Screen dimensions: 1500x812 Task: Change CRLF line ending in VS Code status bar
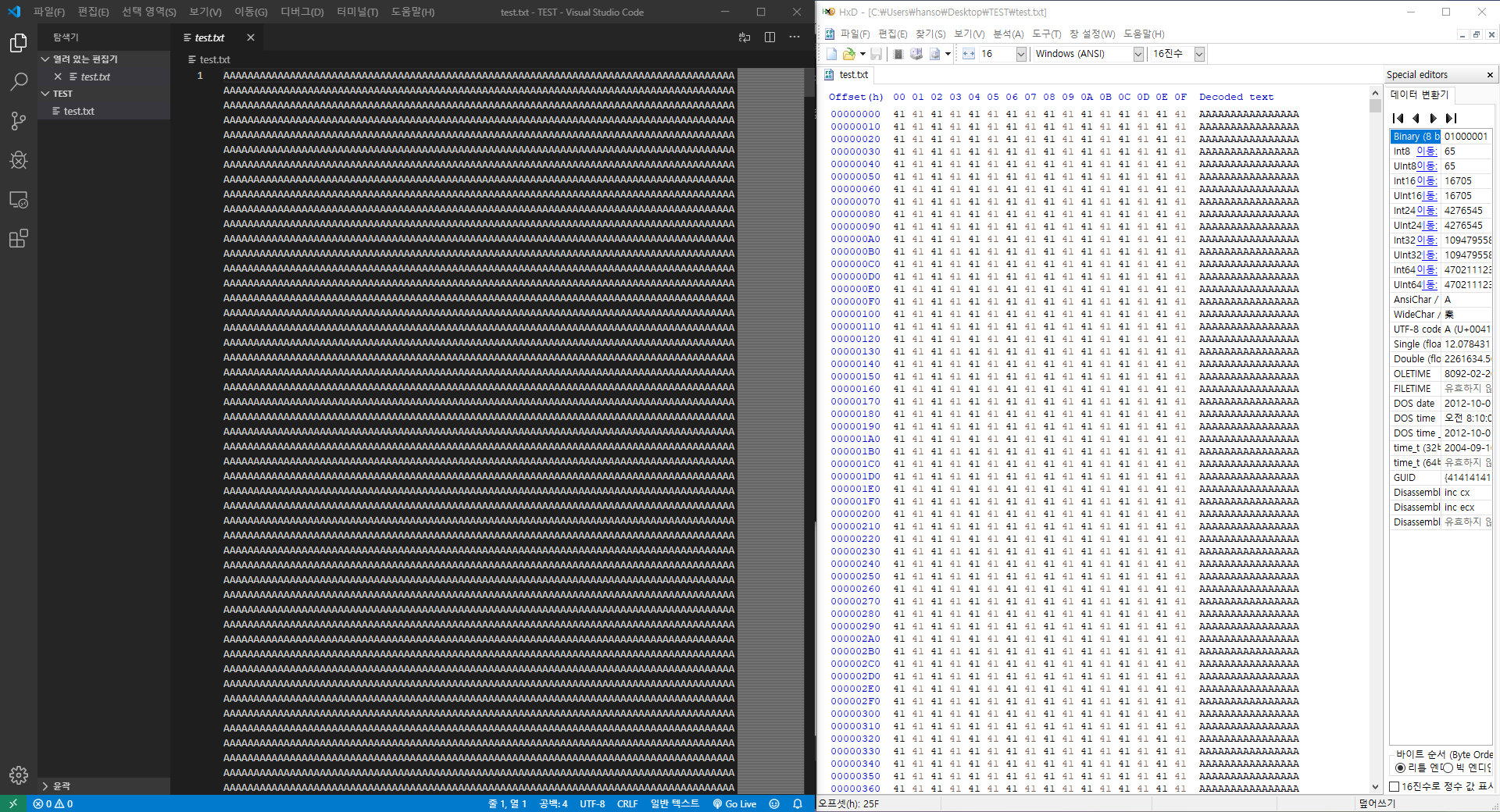[x=627, y=803]
